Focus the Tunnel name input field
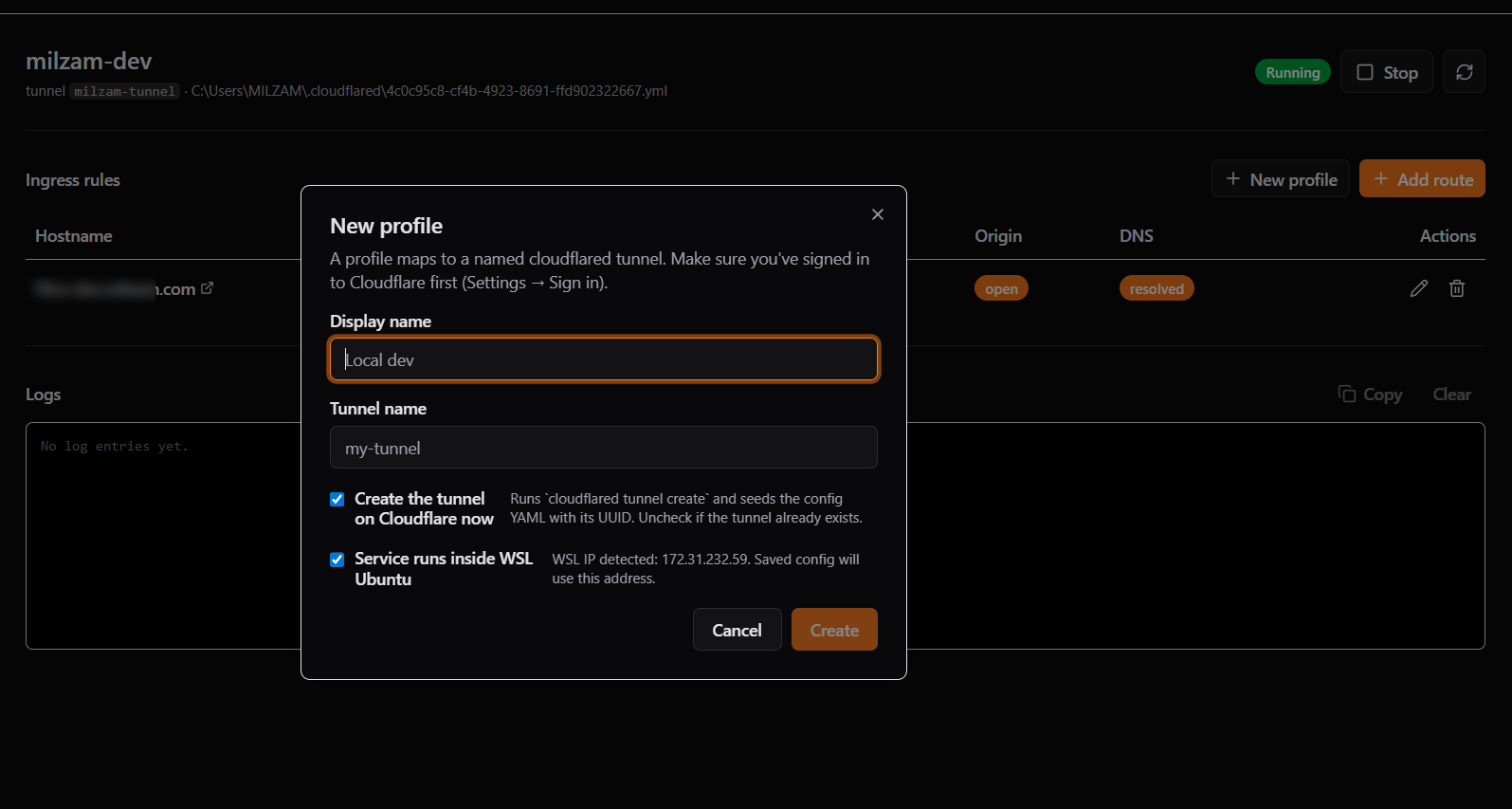This screenshot has height=809, width=1512. tap(604, 448)
